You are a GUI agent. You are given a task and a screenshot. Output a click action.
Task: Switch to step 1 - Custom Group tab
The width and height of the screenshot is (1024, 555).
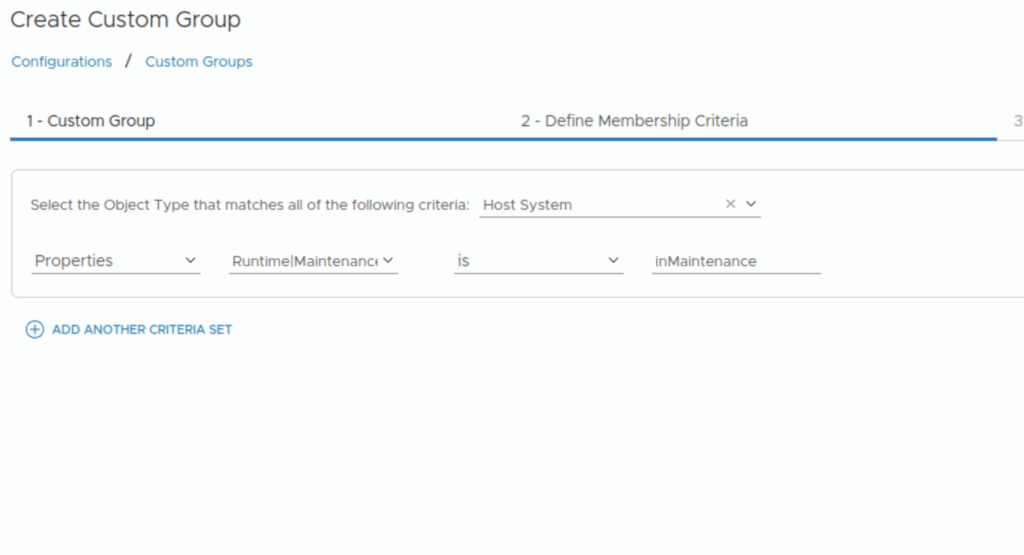91,121
